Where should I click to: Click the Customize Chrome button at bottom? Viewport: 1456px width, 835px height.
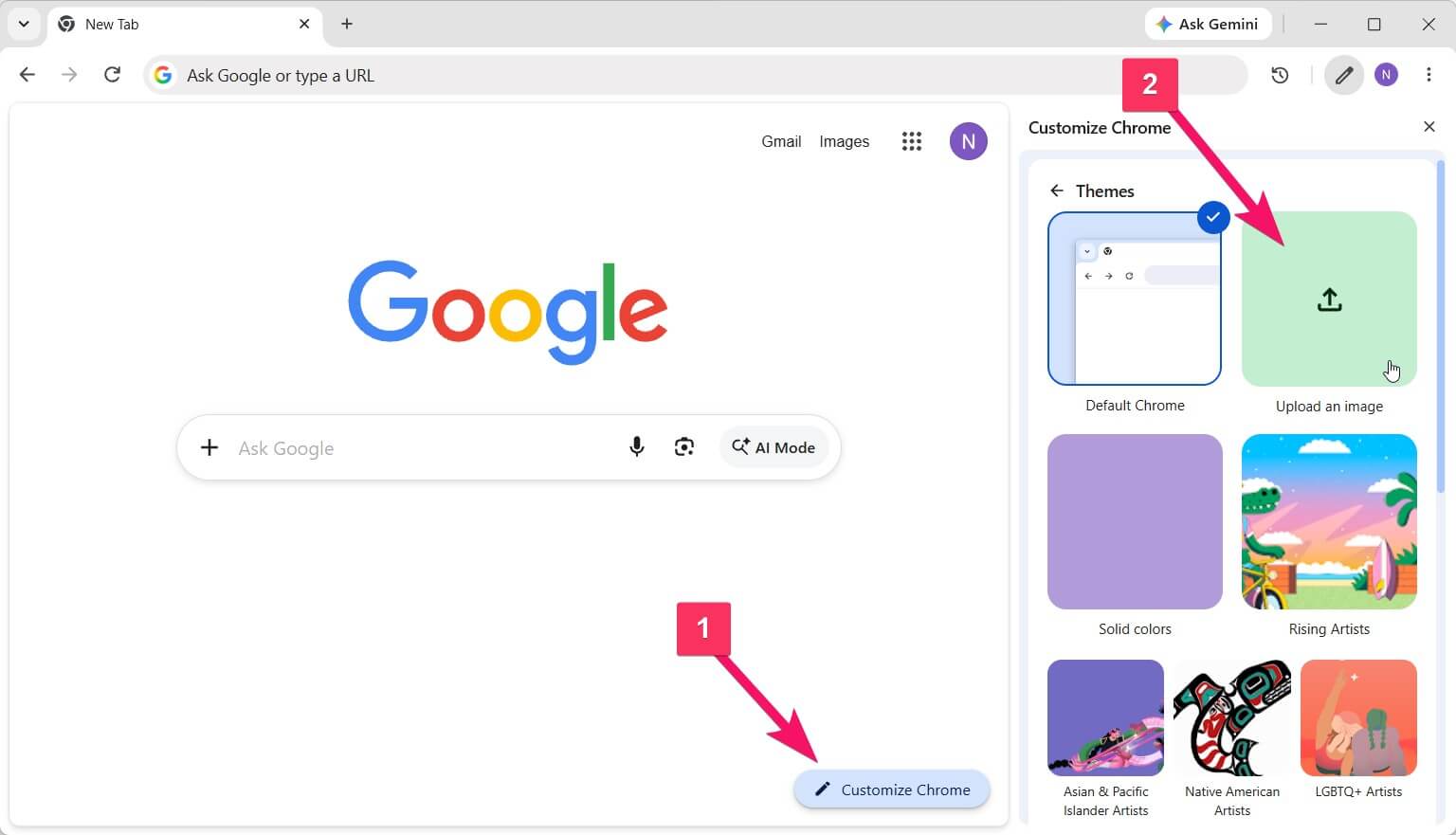pos(892,790)
